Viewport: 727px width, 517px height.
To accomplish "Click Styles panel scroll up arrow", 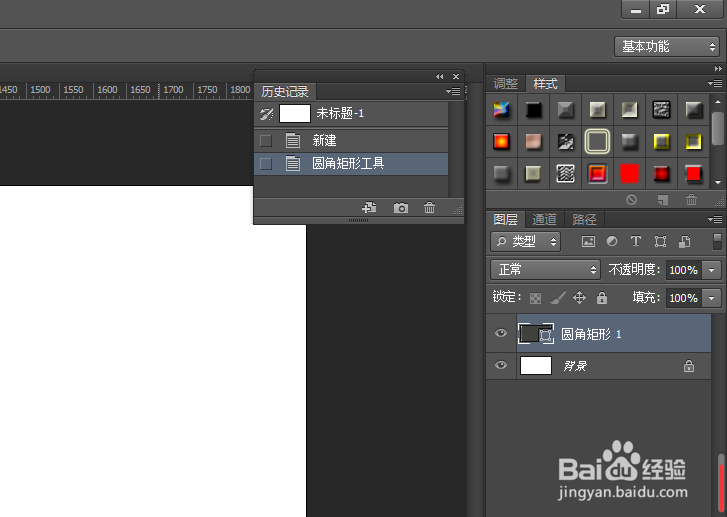I will coord(718,102).
